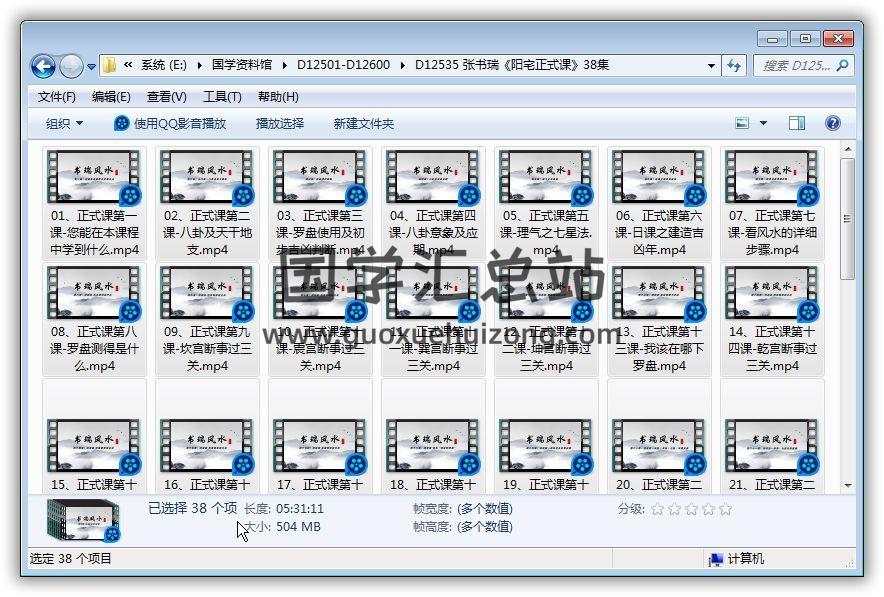This screenshot has height=597, width=884.
Task: Go back with the Back arrow button
Action: click(43, 67)
